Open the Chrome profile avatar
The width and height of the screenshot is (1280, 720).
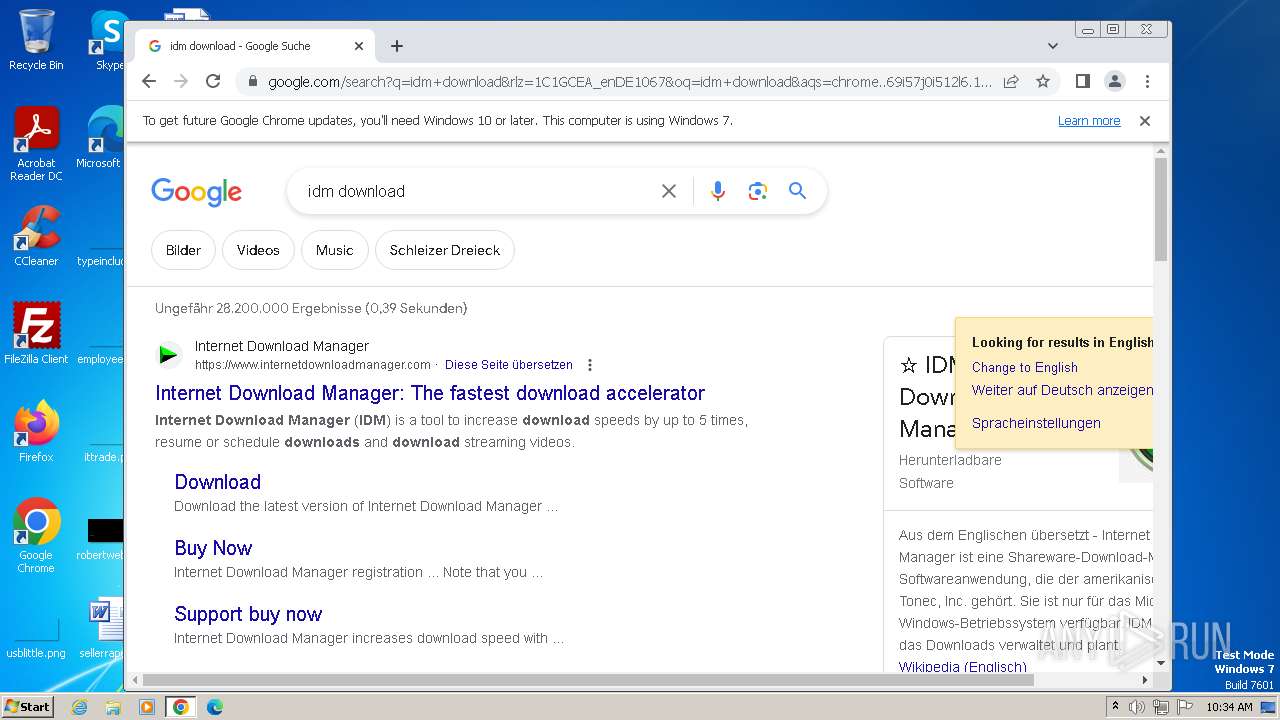pyautogui.click(x=1115, y=82)
